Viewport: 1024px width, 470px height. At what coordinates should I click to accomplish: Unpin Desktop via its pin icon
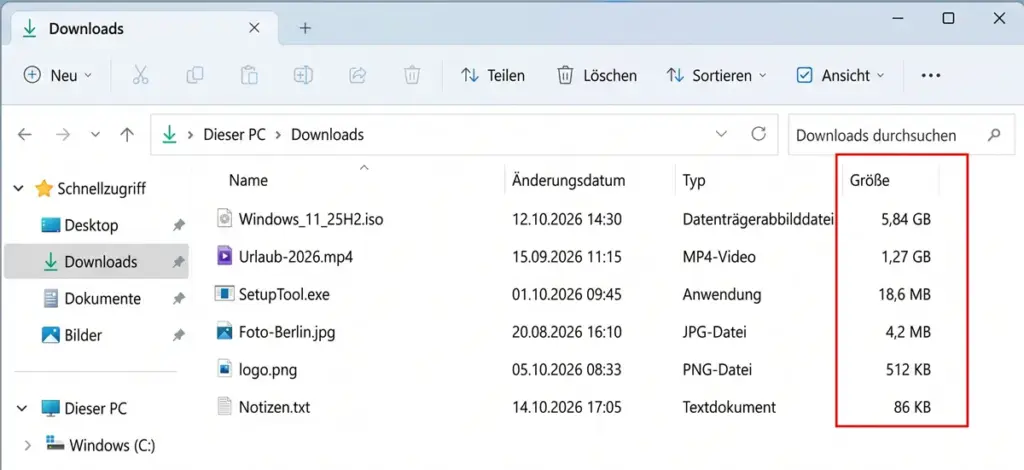[178, 226]
